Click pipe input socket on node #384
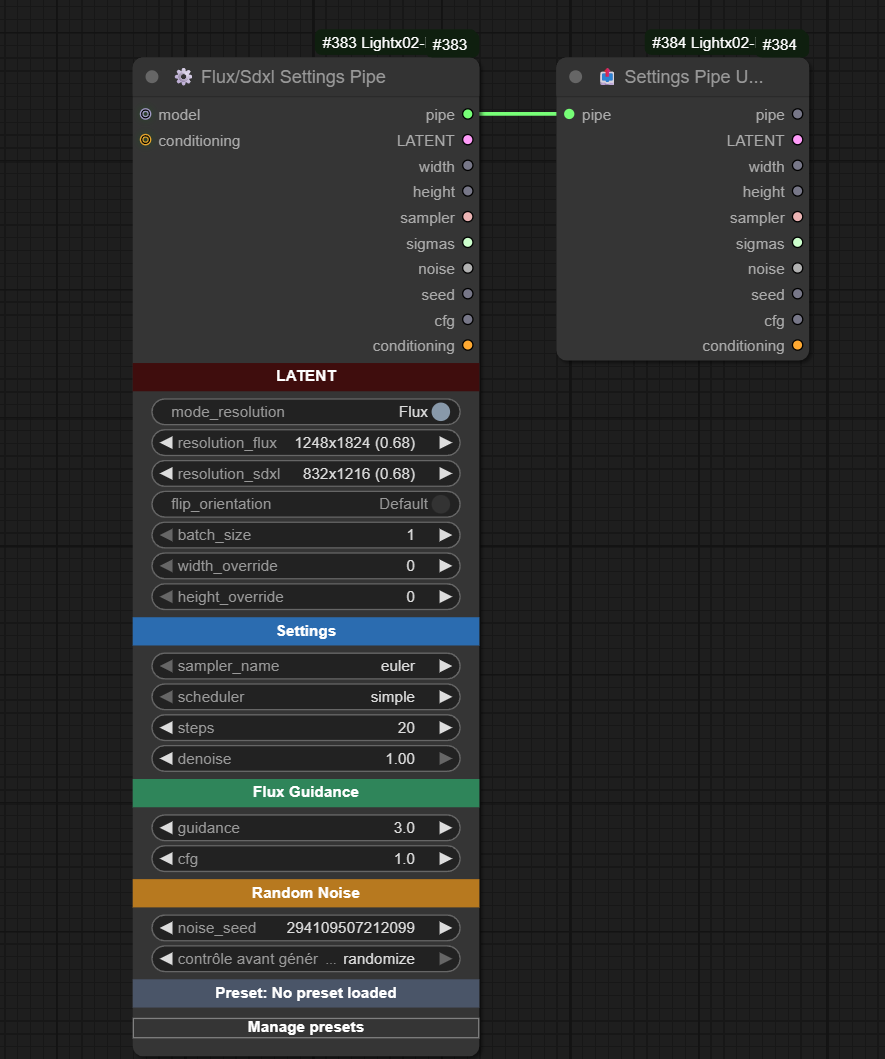The image size is (885, 1059). point(569,114)
